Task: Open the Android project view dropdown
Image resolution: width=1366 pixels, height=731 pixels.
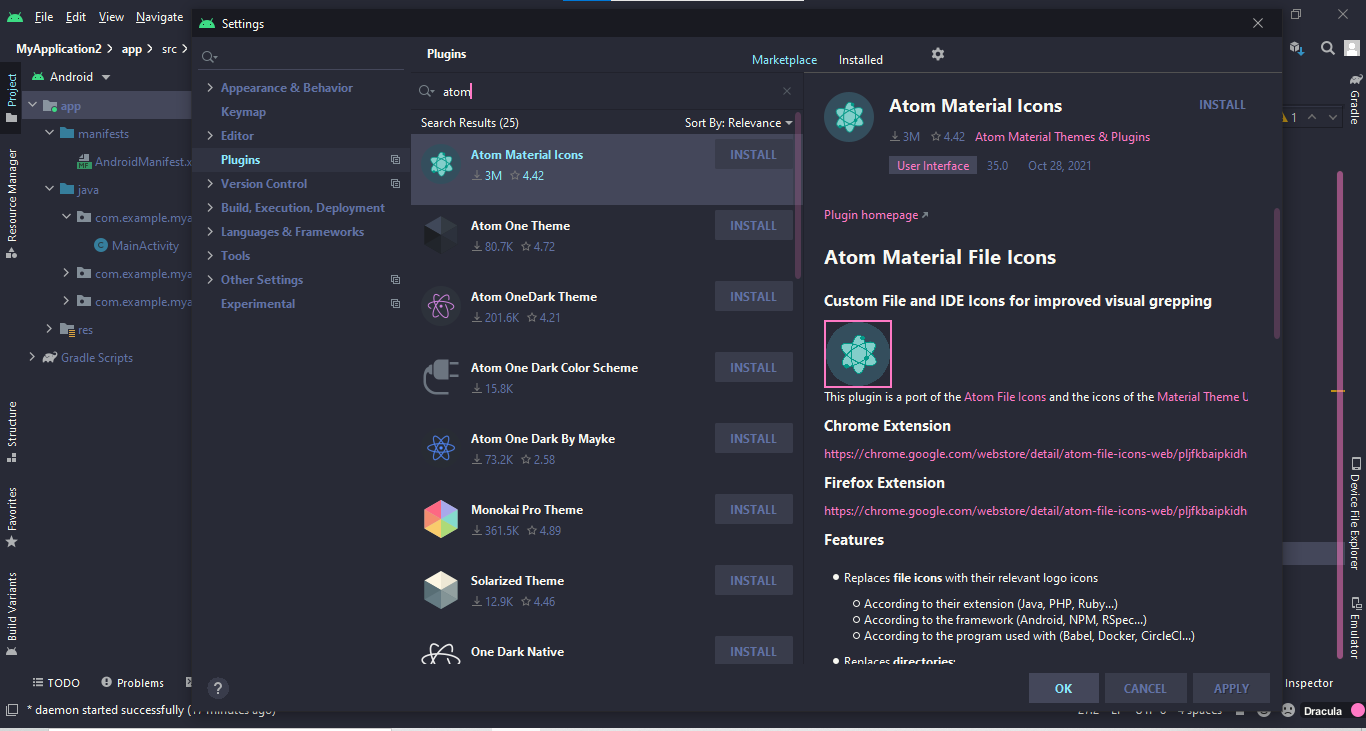Action: [x=71, y=77]
